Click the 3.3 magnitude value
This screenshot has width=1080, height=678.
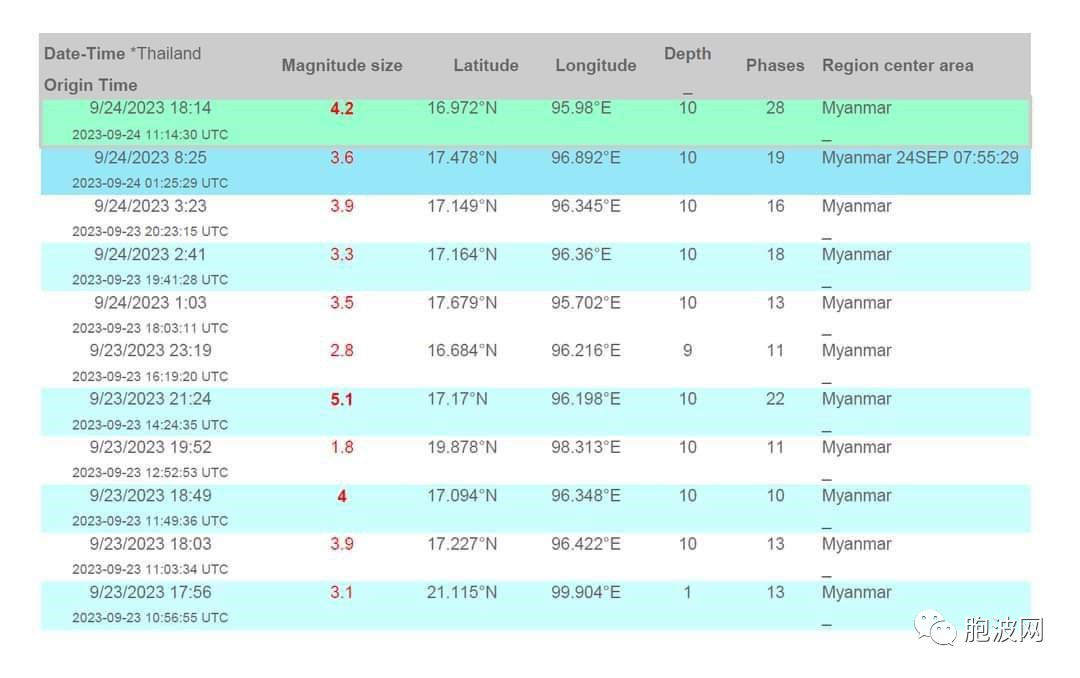[x=342, y=254]
